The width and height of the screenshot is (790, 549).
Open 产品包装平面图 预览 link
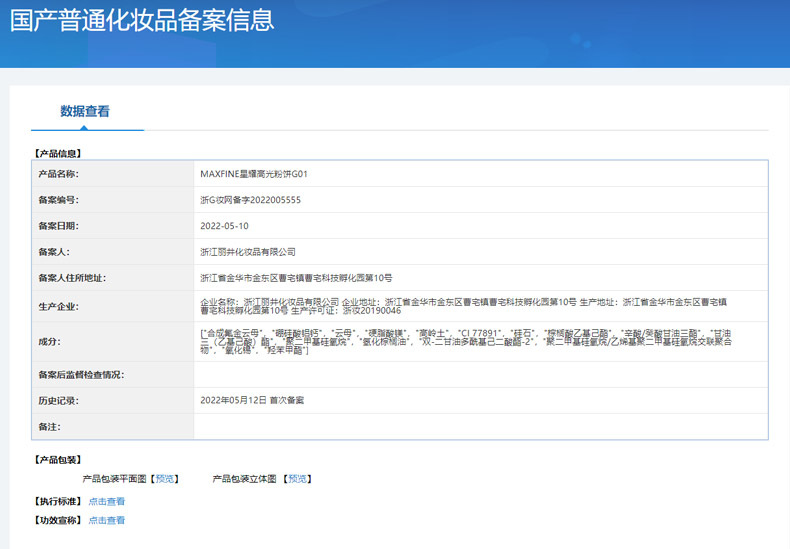(x=165, y=479)
